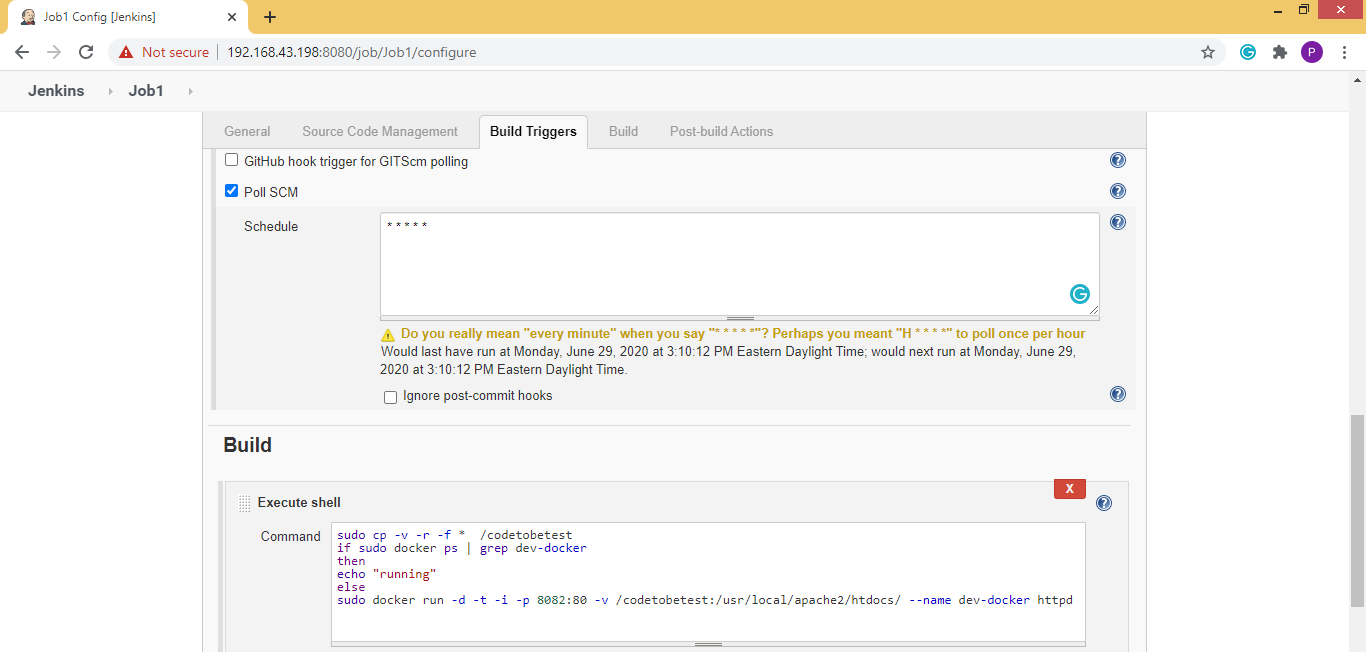Open the Source Code Management tab
This screenshot has height=652, width=1366.
380,131
